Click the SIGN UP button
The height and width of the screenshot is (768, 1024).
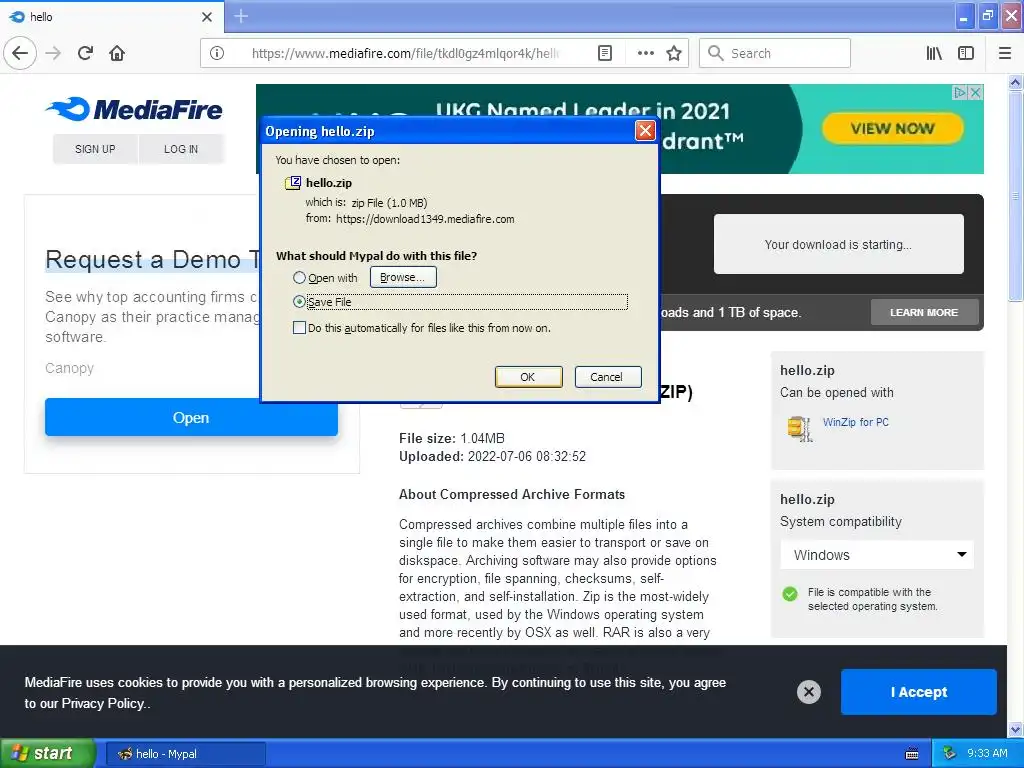[95, 149]
